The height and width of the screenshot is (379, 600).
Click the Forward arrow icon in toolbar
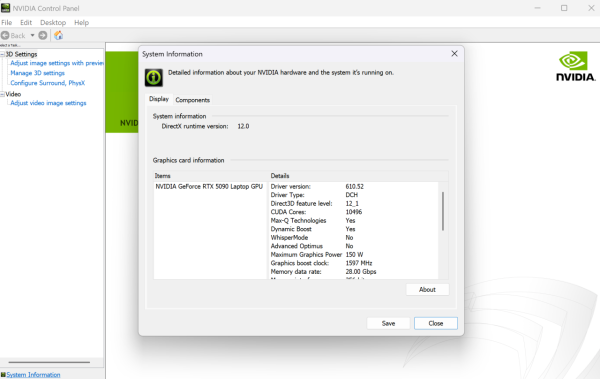point(43,36)
